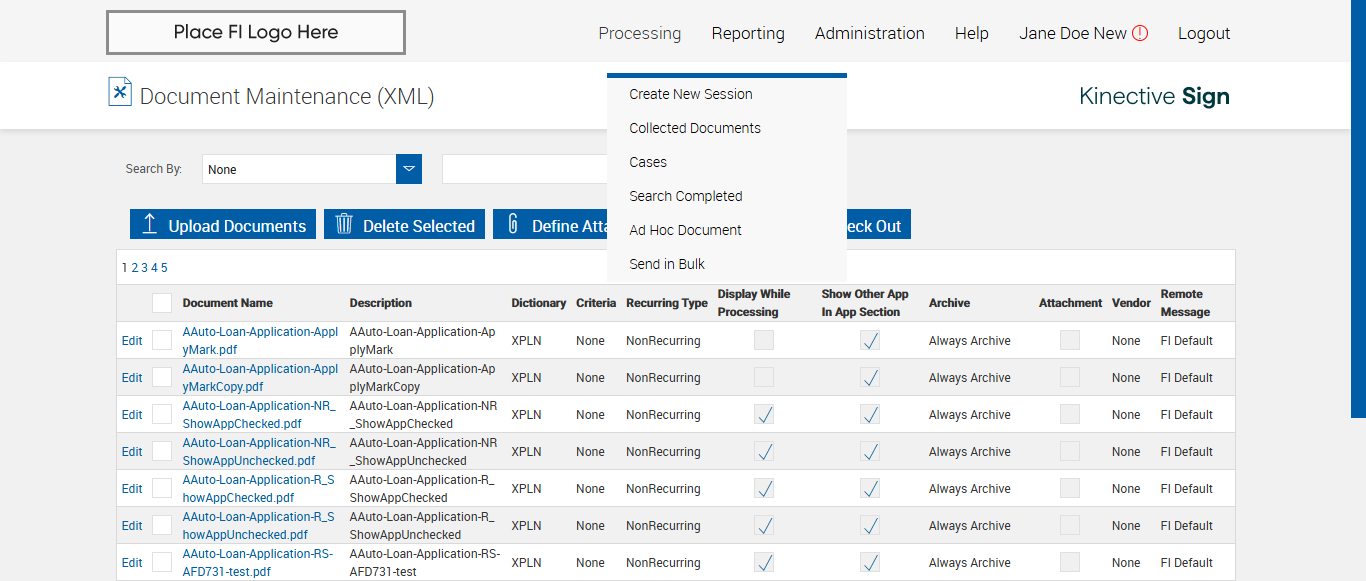This screenshot has width=1366, height=581.
Task: Expand the Reporting menu
Action: click(748, 33)
